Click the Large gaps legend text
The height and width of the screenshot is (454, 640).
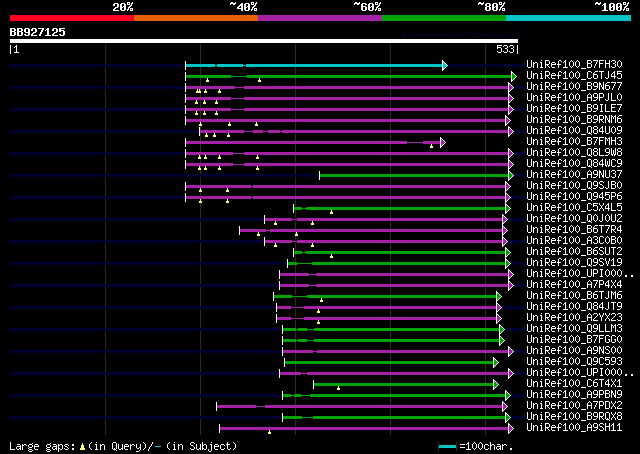pos(42,446)
